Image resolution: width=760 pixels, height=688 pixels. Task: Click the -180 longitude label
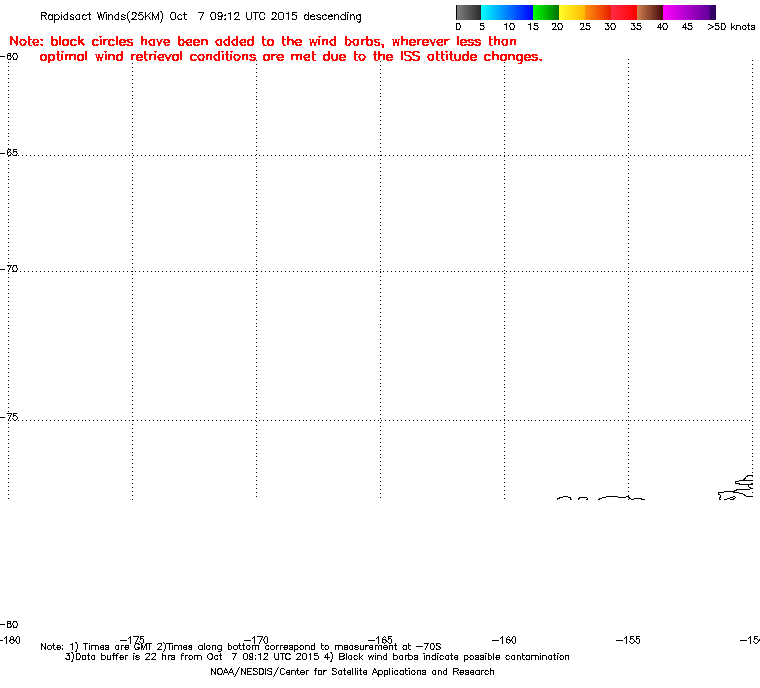(10, 640)
